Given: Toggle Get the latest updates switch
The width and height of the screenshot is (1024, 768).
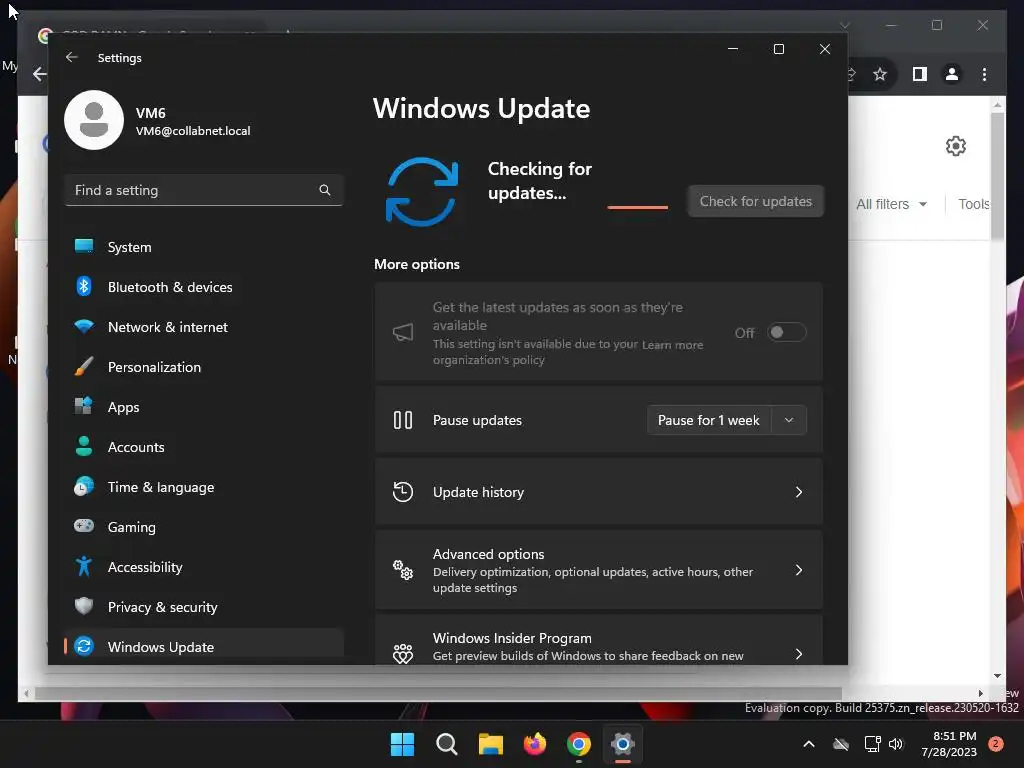Looking at the screenshot, I should pyautogui.click(x=786, y=332).
